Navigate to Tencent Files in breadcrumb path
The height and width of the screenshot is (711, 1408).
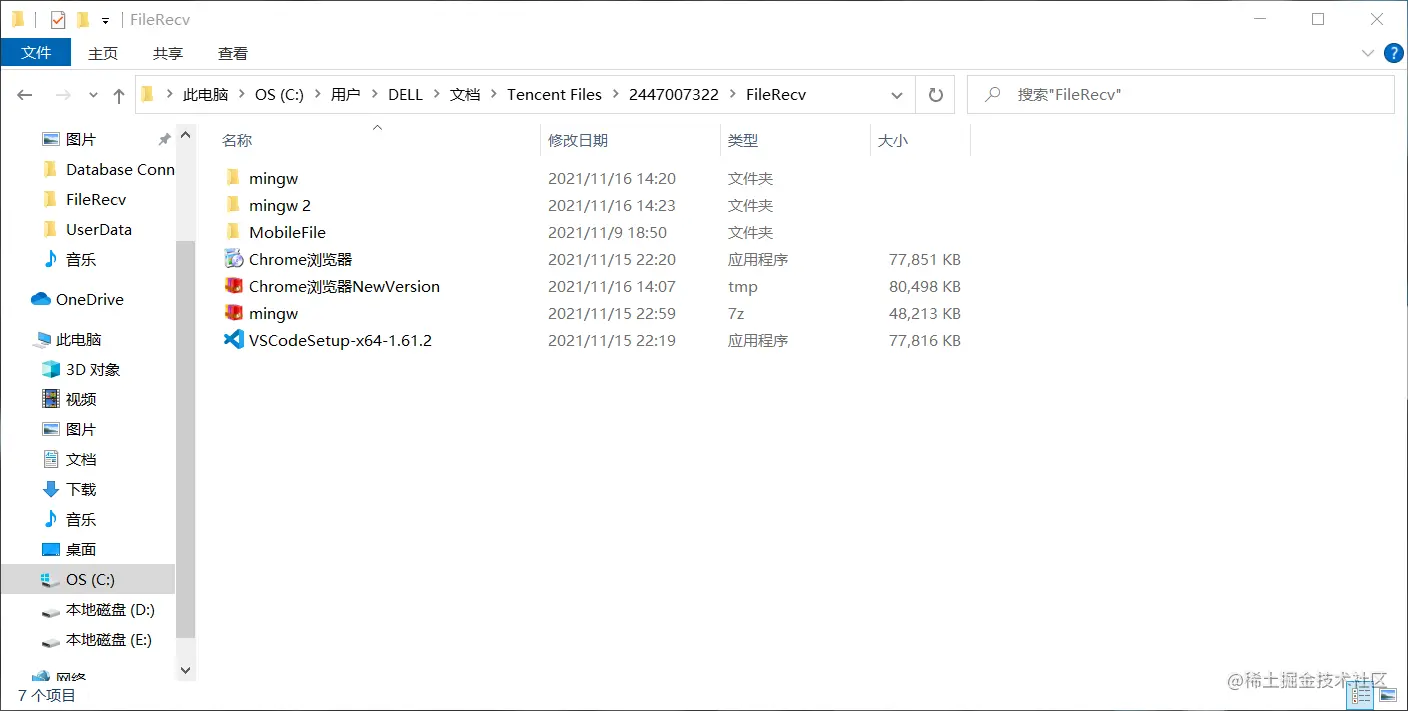(x=554, y=94)
